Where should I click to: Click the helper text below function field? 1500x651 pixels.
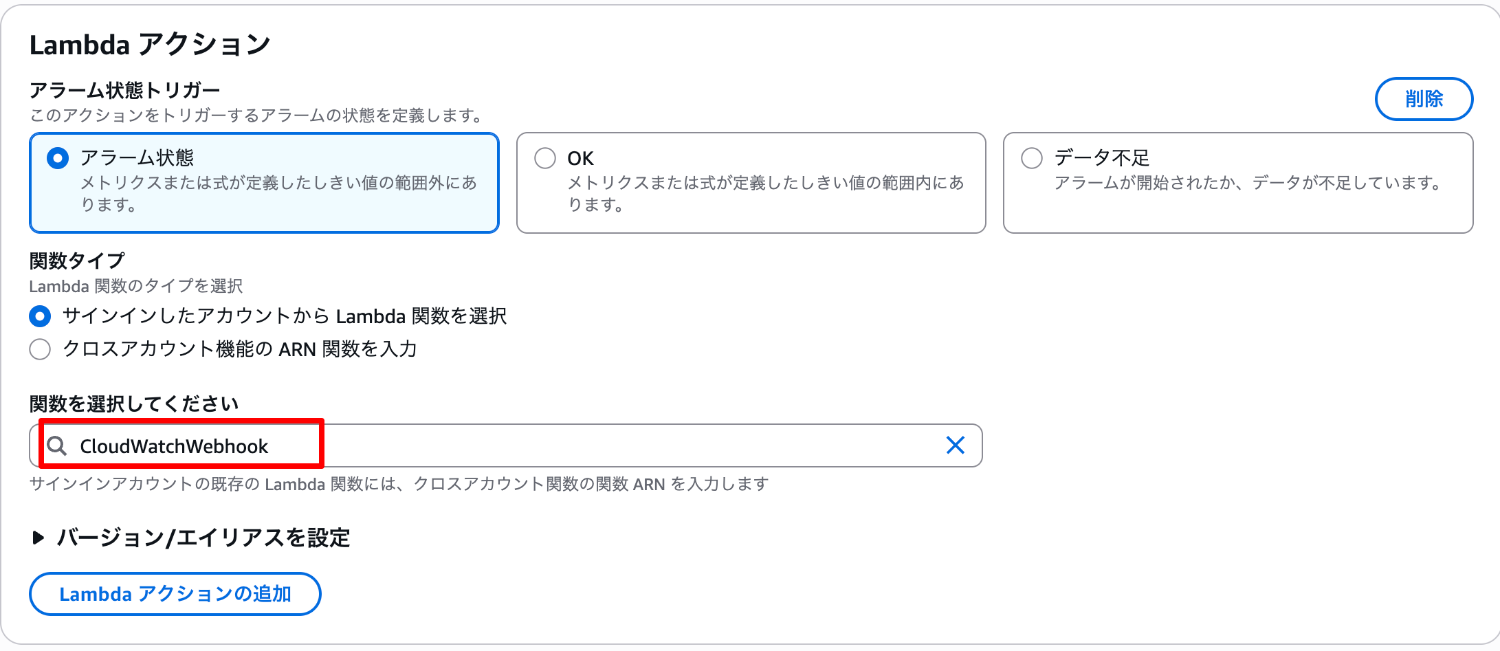tap(399, 484)
